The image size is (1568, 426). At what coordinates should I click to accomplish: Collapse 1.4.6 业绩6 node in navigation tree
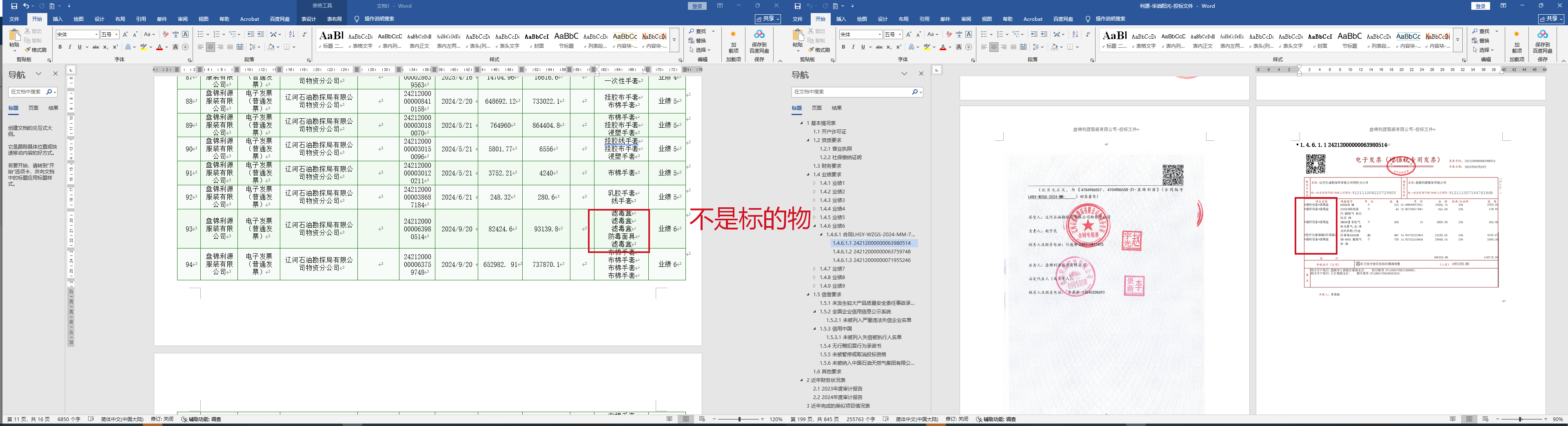[x=815, y=226]
